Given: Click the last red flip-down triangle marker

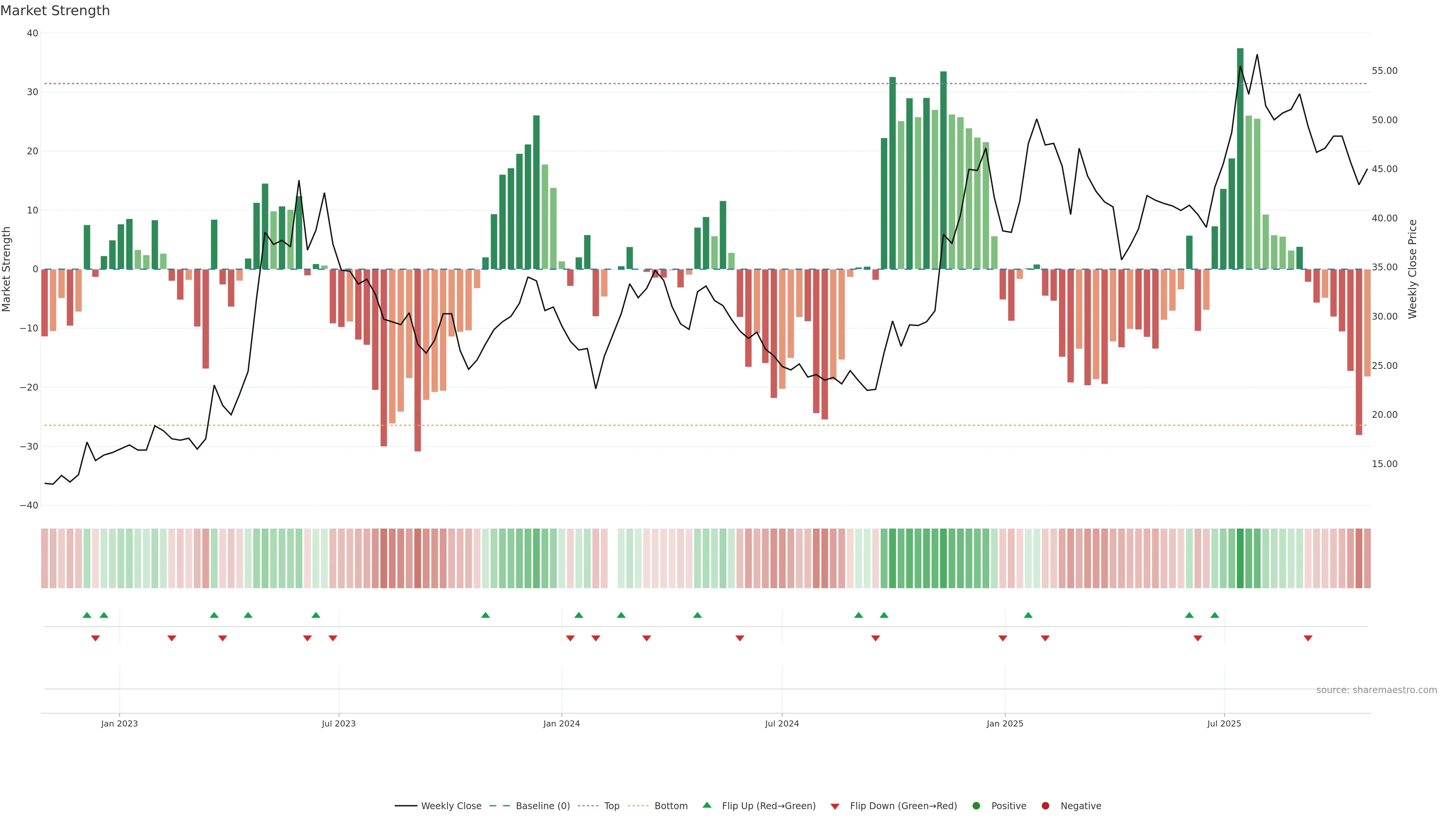Looking at the screenshot, I should [1308, 638].
